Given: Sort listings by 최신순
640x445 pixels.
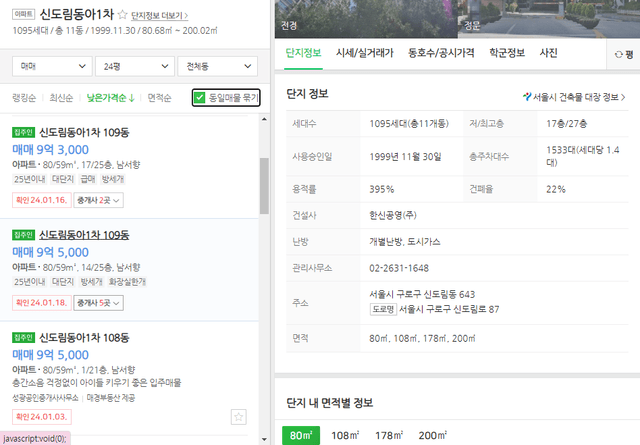Looking at the screenshot, I should 61,98.
